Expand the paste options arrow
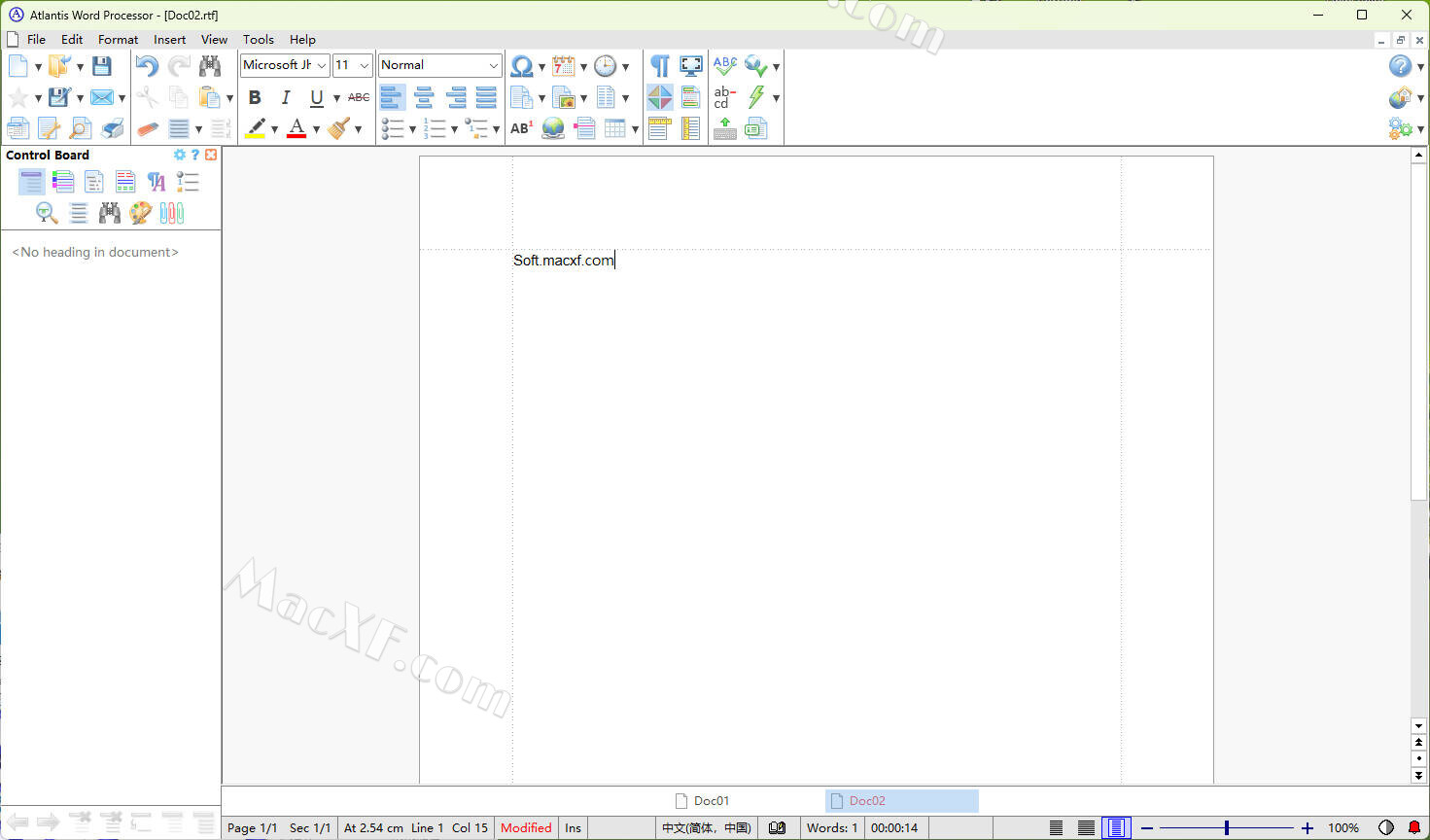Image resolution: width=1430 pixels, height=840 pixels. (229, 98)
